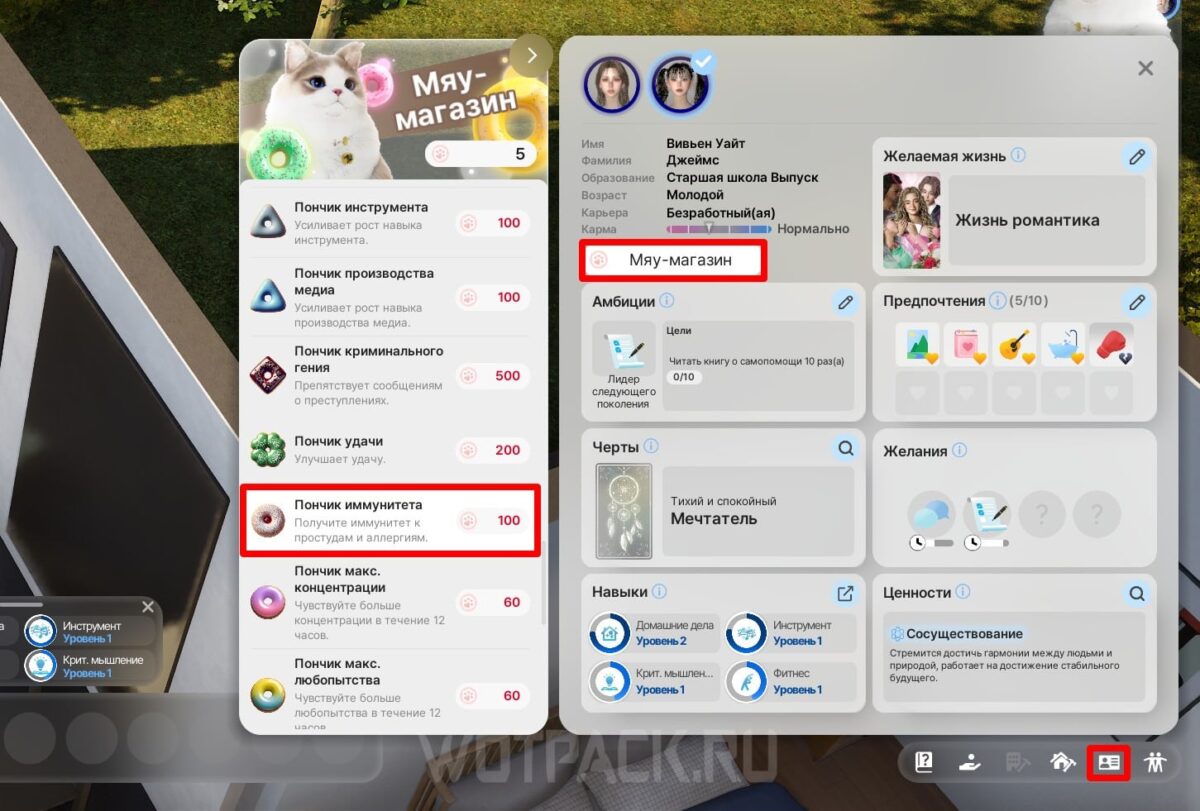Click the Карма level bar
This screenshot has height=811, width=1200.
719,229
